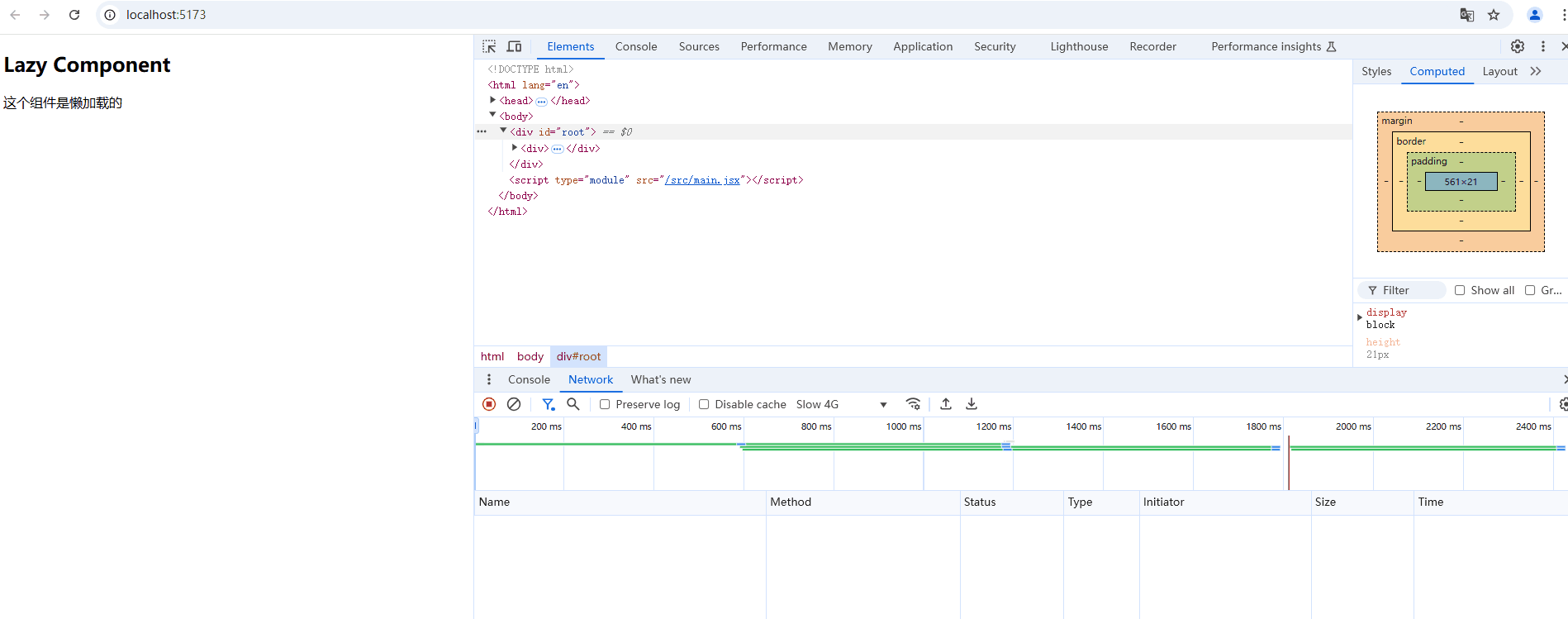The height and width of the screenshot is (619, 1568).
Task: Sort network table by Name column
Action: coord(620,502)
